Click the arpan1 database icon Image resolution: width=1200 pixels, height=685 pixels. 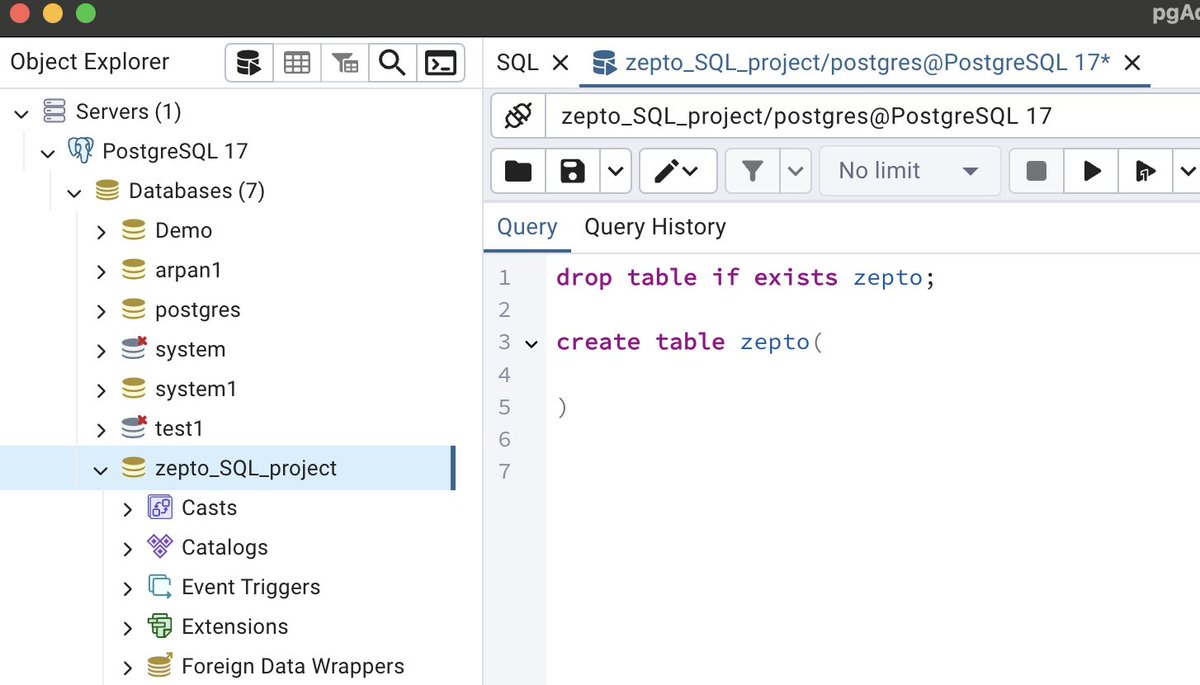pyautogui.click(x=134, y=270)
